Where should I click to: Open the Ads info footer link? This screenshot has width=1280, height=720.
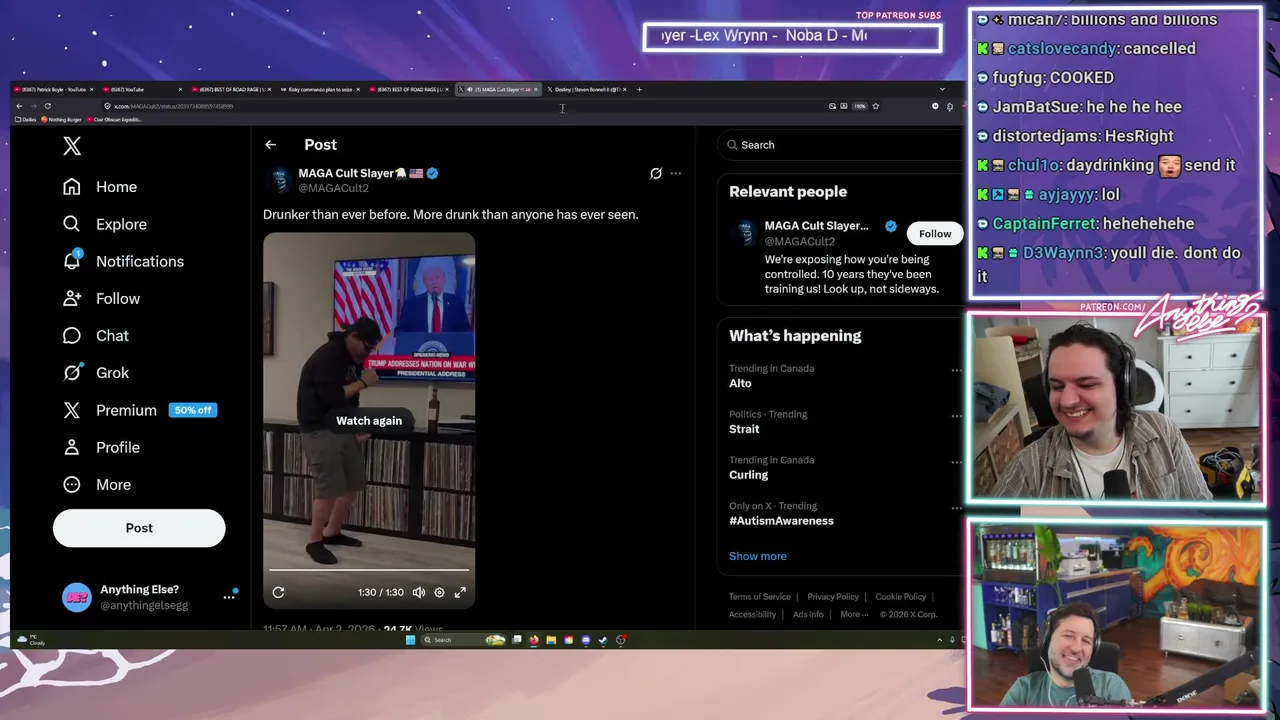click(x=808, y=615)
